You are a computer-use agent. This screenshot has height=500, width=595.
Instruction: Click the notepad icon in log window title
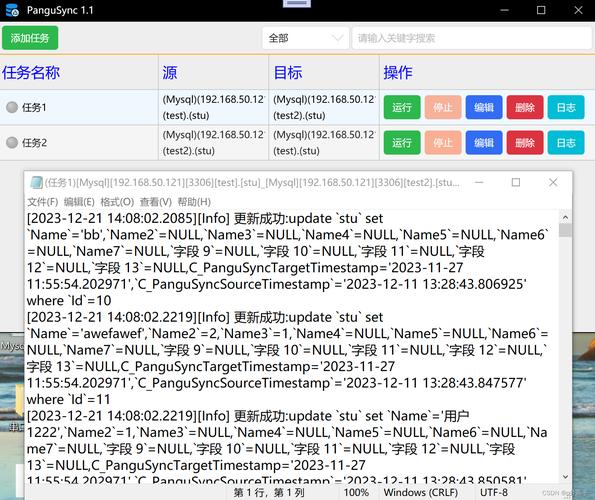coord(36,182)
